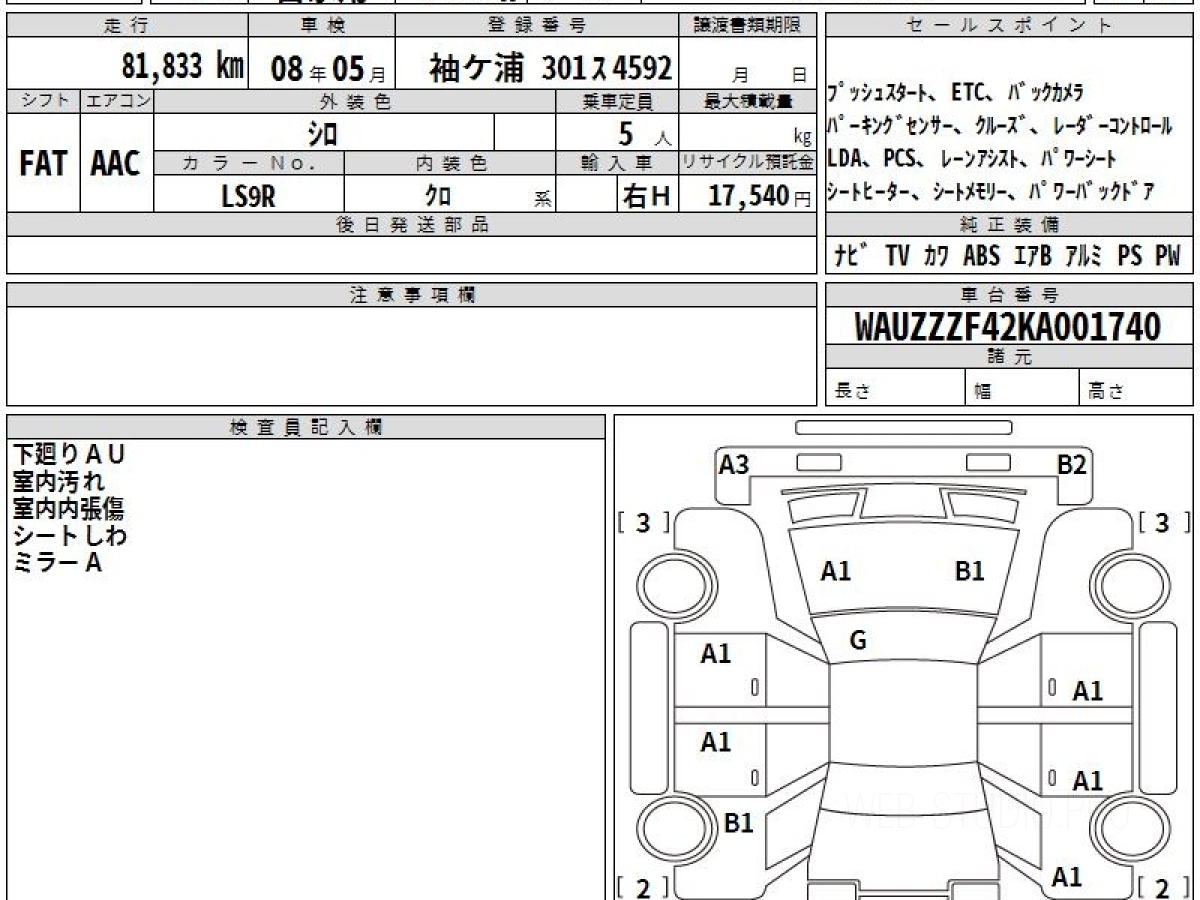Select sales point line starting プッシュスタート
1200x900 pixels.
click(x=955, y=93)
